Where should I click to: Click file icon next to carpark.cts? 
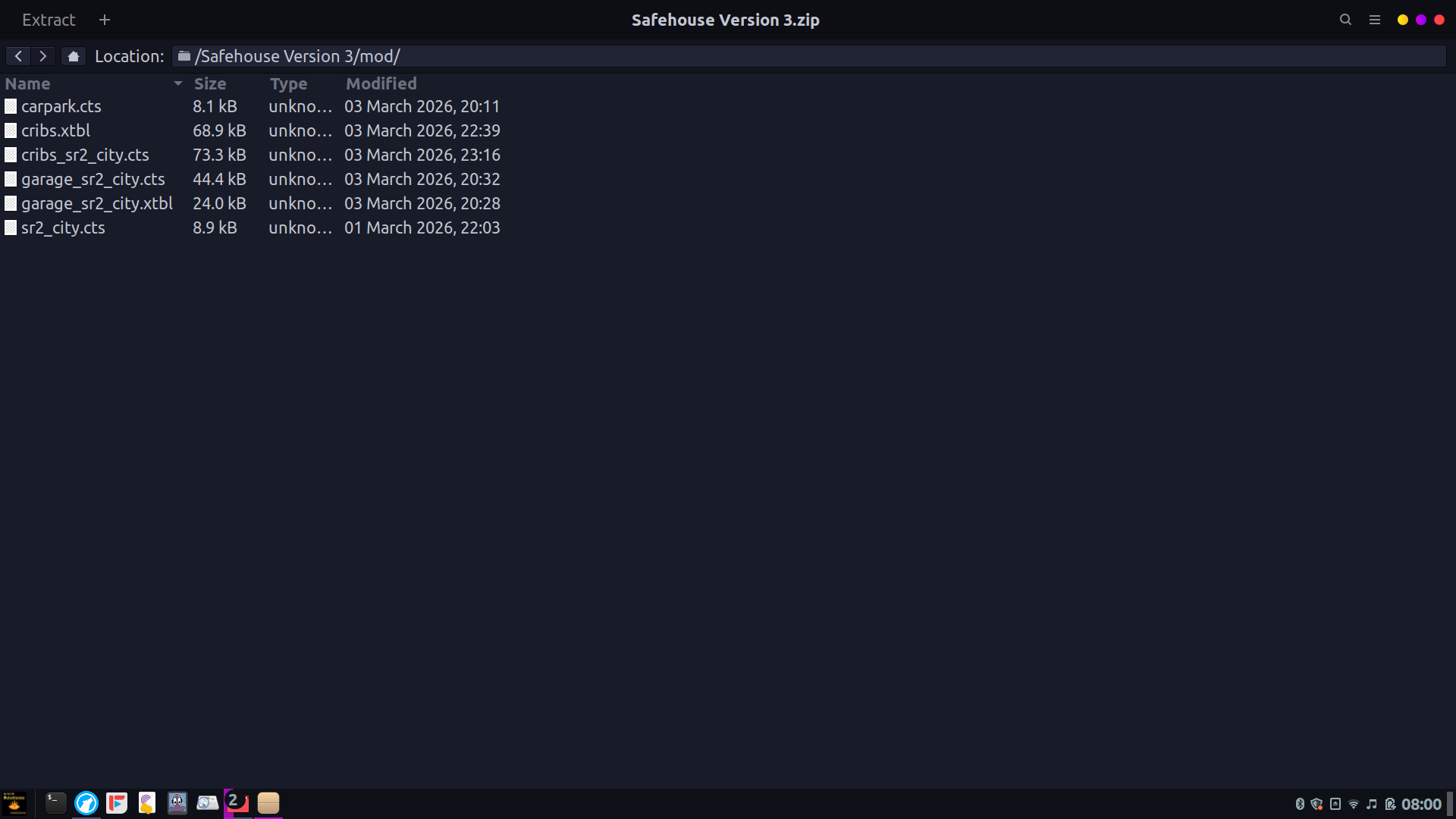tap(11, 106)
